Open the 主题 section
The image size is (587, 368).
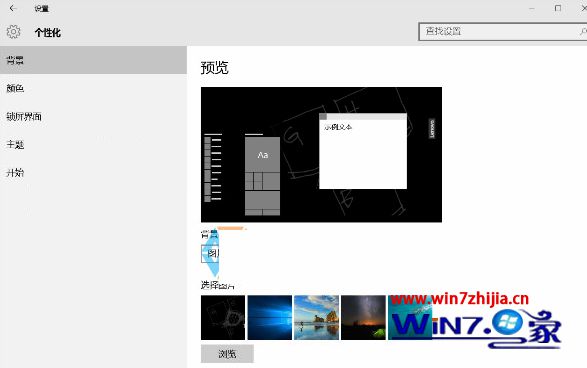coord(93,145)
